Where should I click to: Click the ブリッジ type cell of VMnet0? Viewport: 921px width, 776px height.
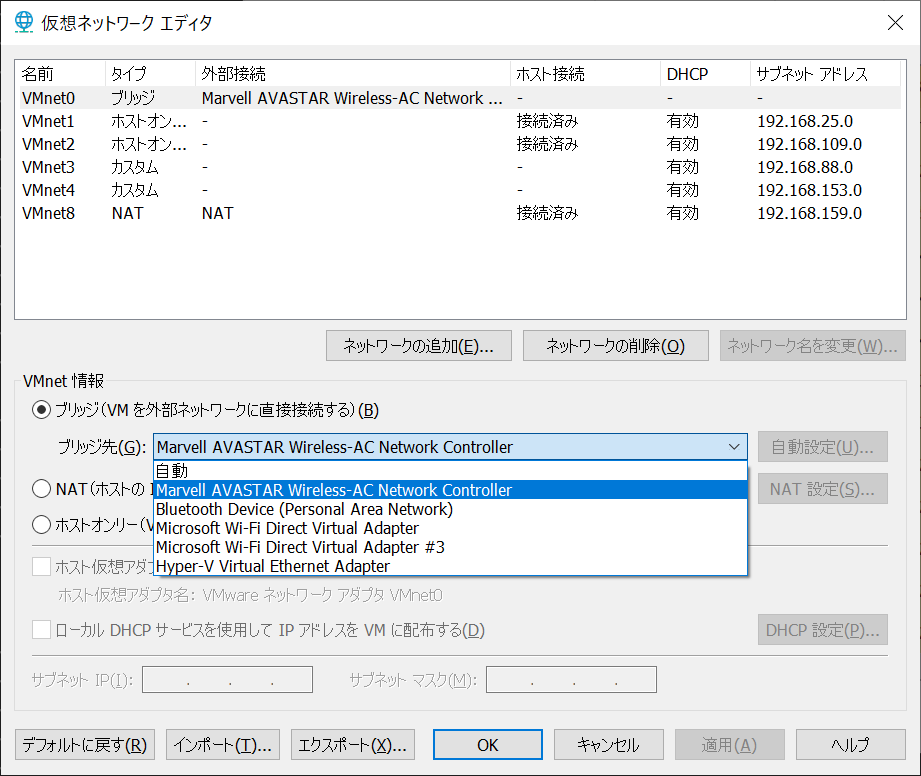(x=133, y=98)
